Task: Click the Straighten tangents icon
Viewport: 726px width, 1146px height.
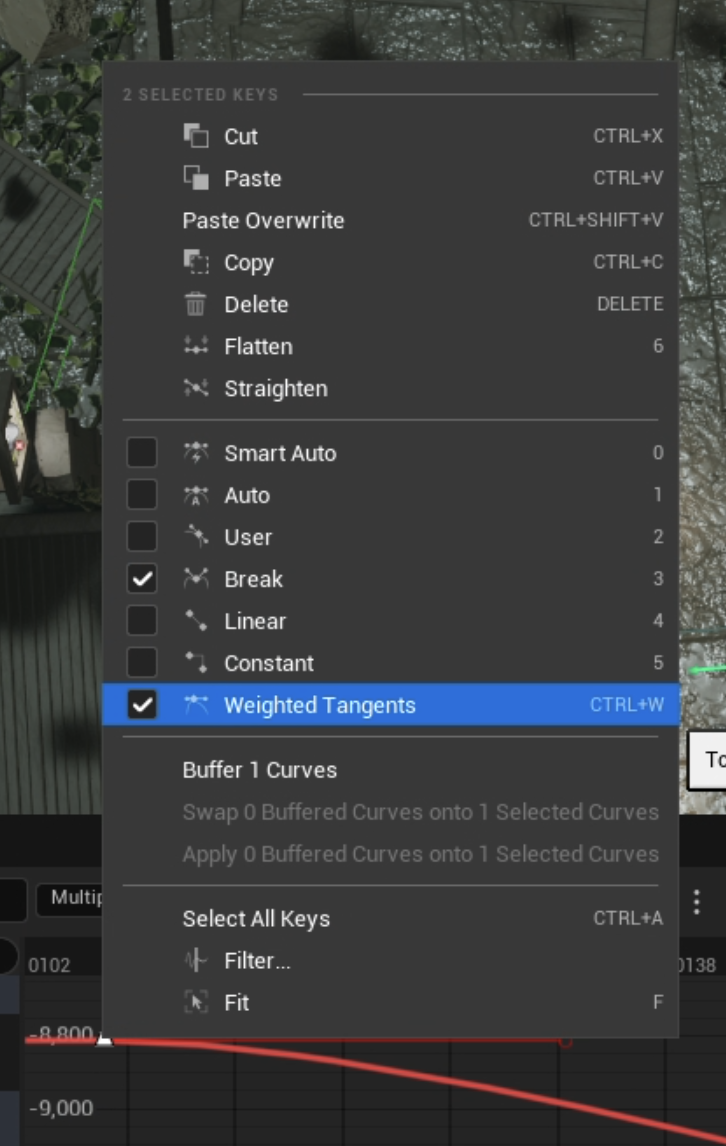Action: (196, 388)
